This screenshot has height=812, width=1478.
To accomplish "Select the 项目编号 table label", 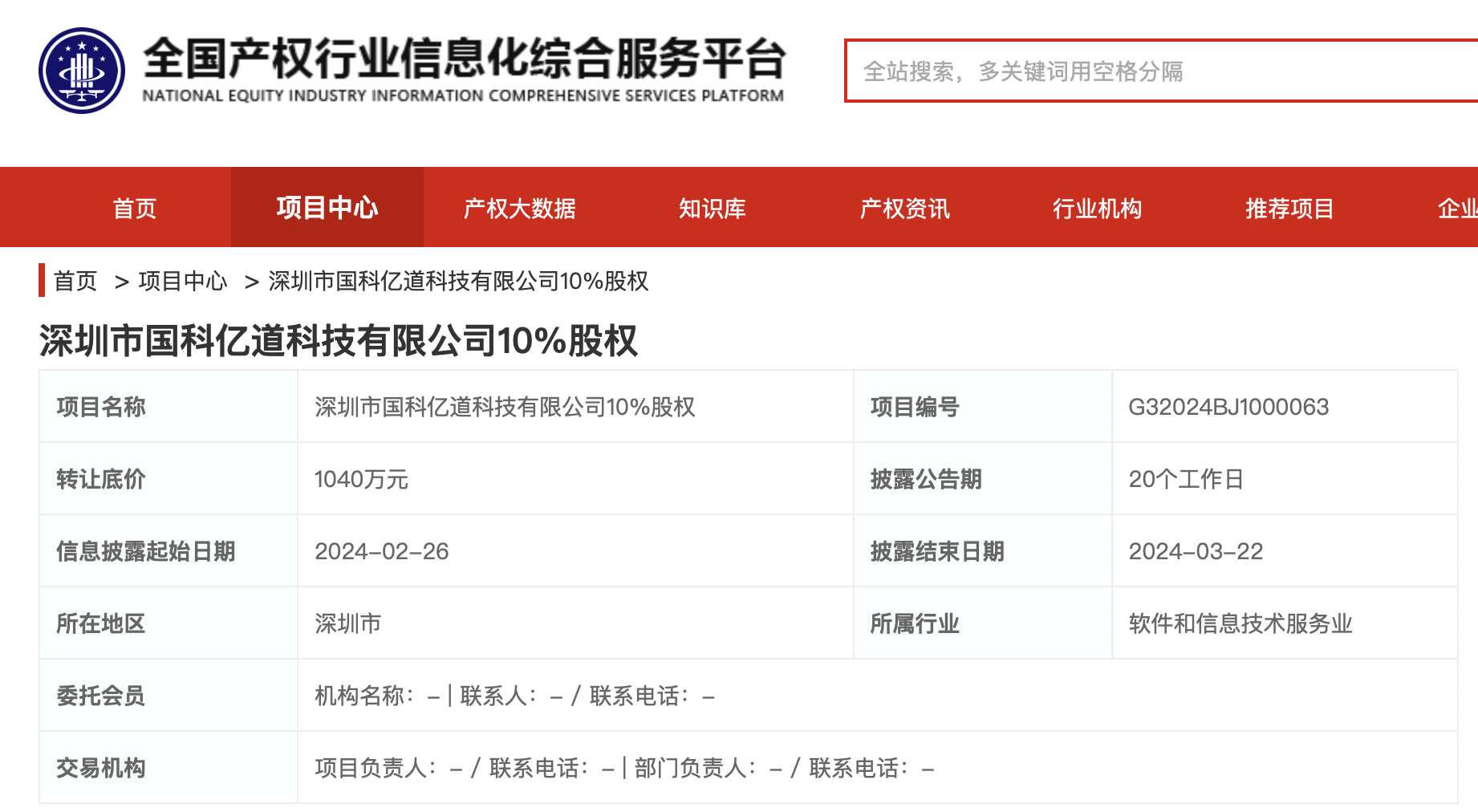I will pos(915,407).
